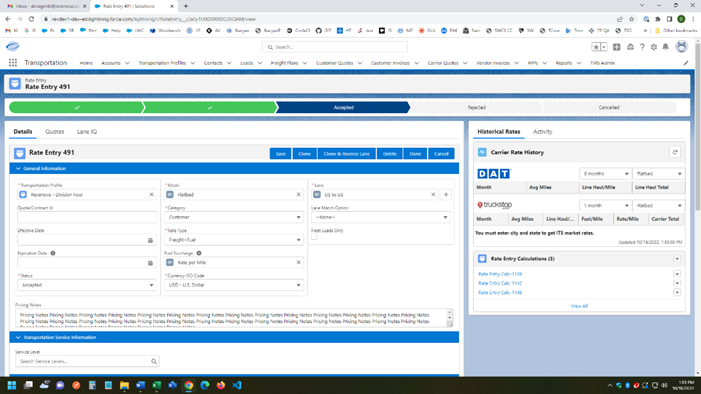
Task: Select the Cancelled path stage
Action: [609, 108]
